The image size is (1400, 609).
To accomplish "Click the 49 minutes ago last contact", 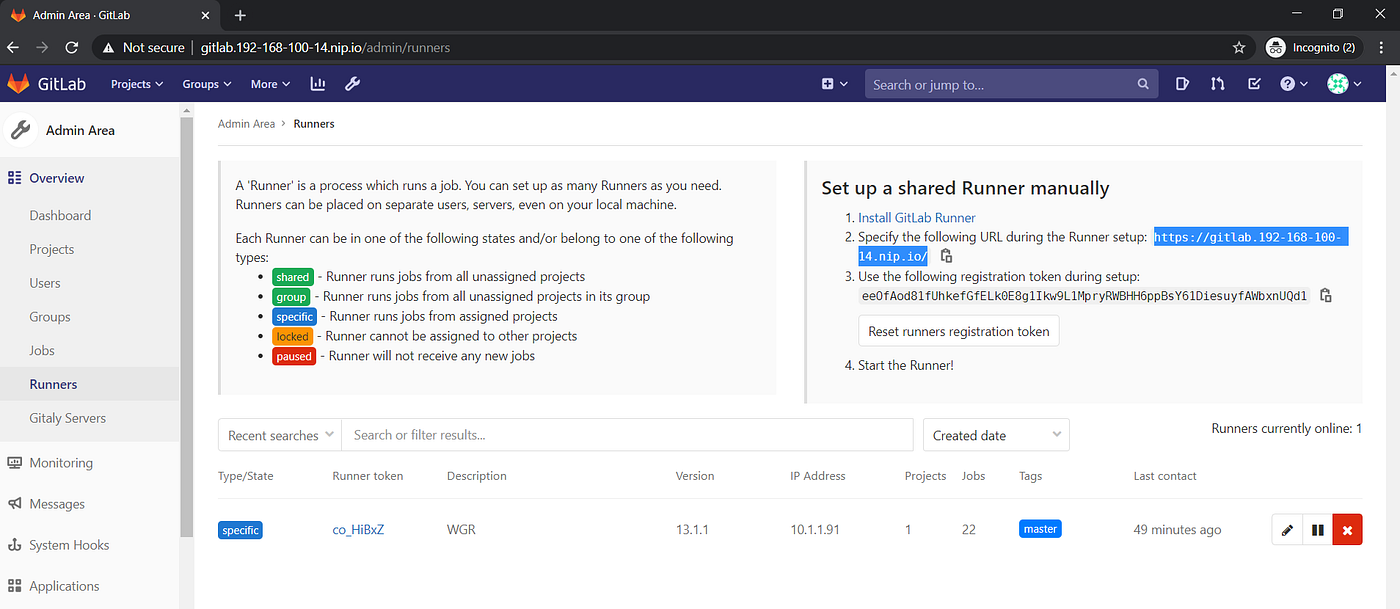I will 1177,529.
